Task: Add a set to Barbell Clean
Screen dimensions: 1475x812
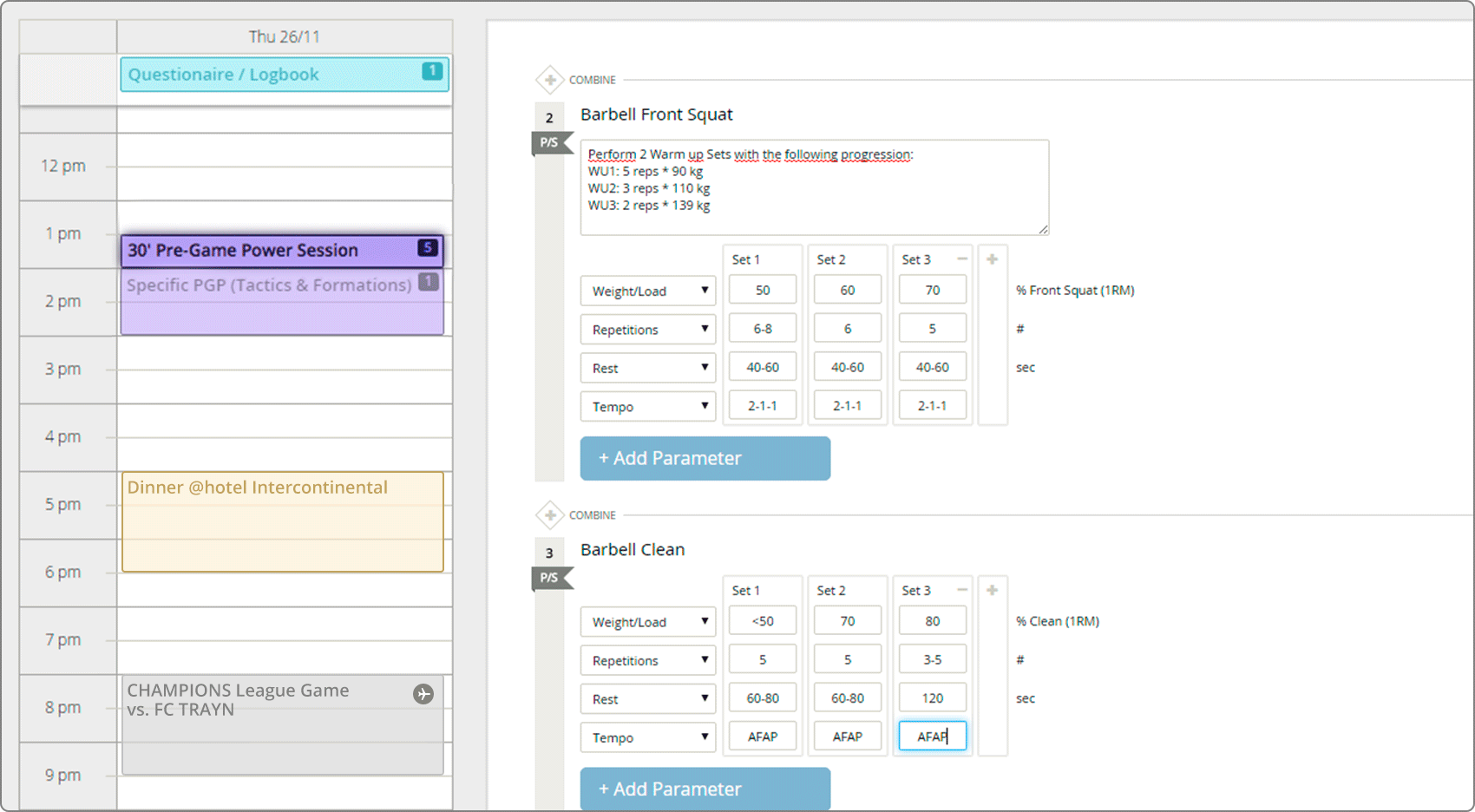Action: [992, 591]
